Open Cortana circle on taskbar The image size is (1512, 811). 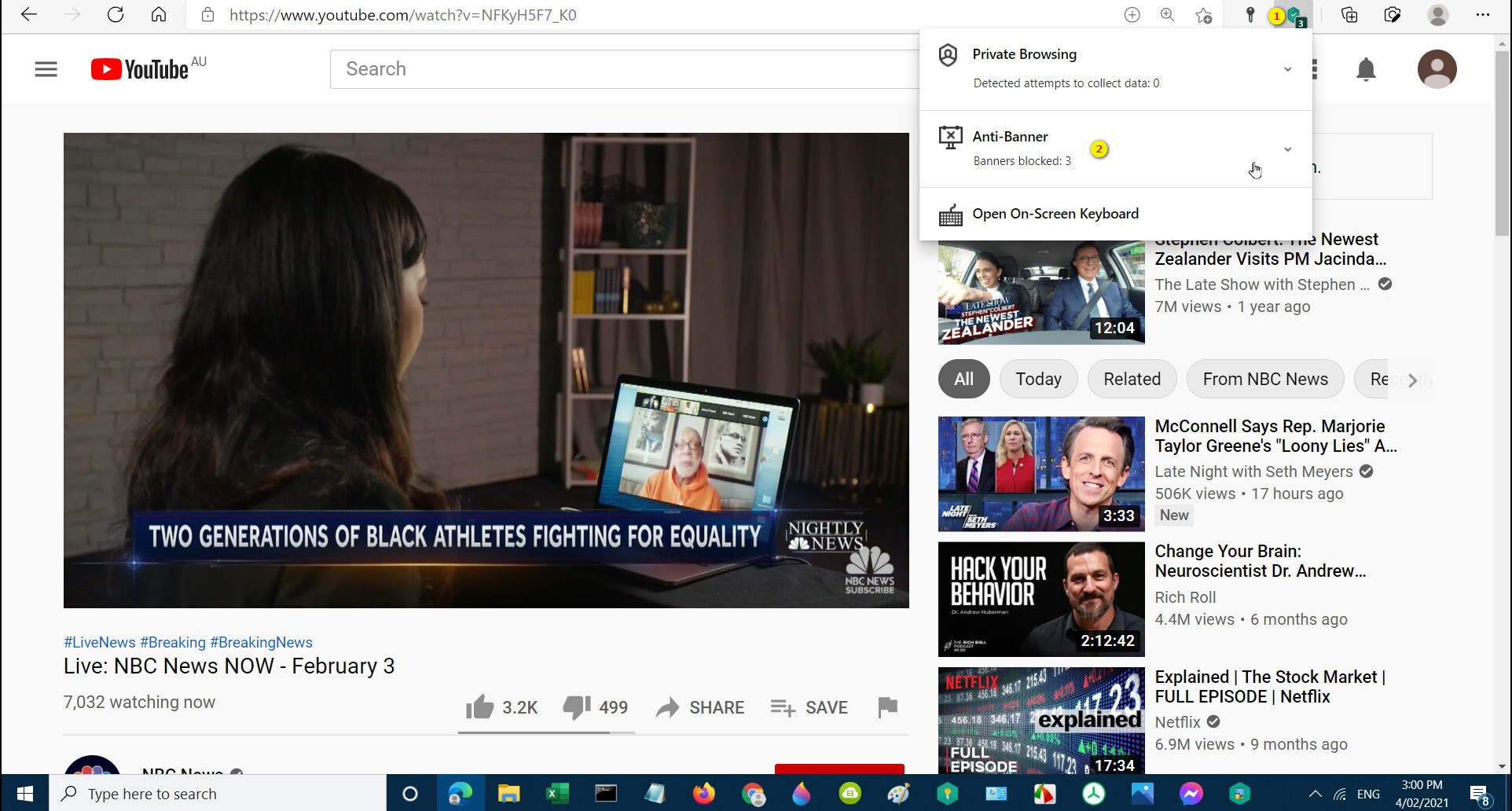tap(409, 794)
